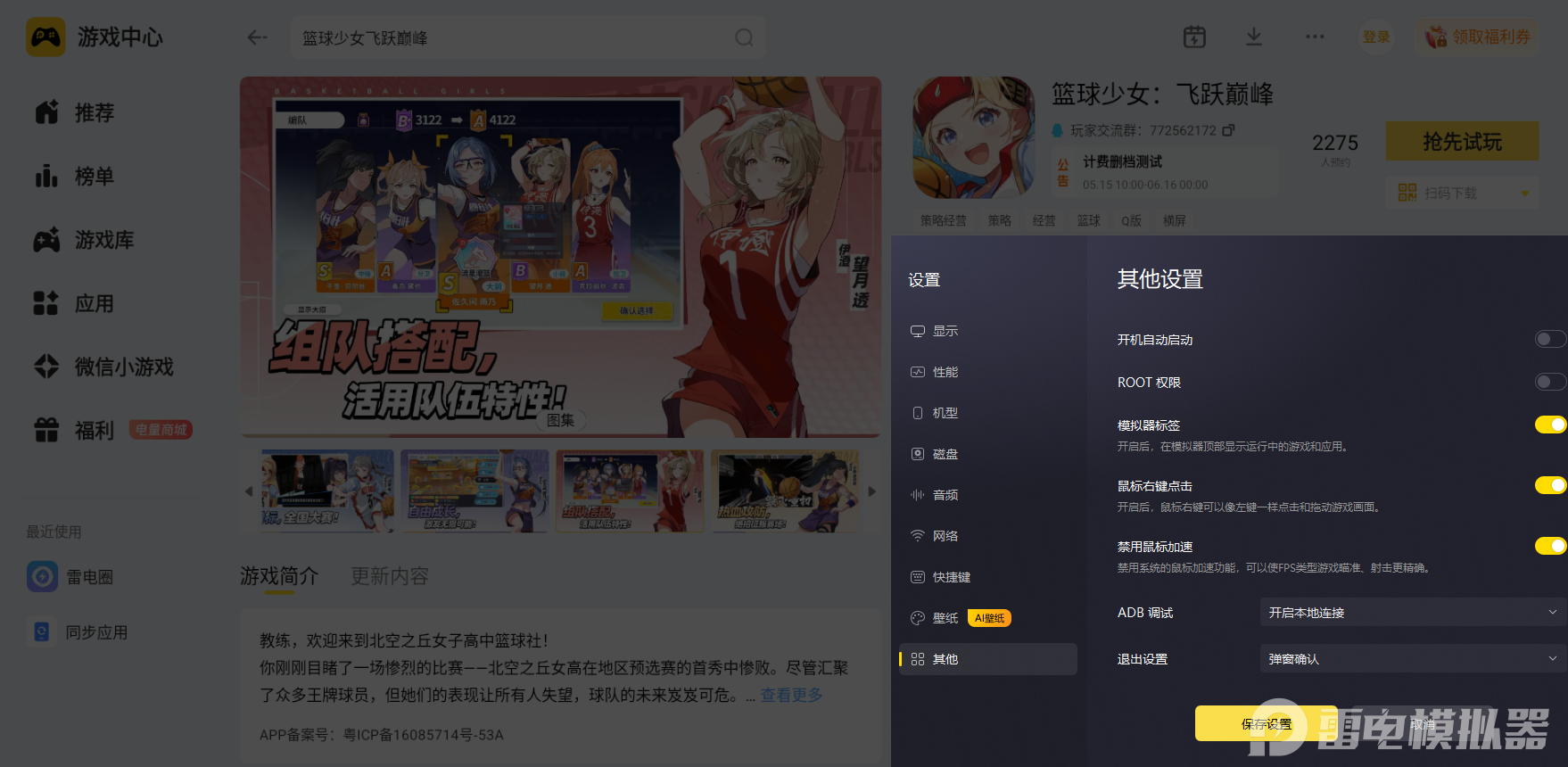Click the 领取福利券 button

pos(1478,37)
